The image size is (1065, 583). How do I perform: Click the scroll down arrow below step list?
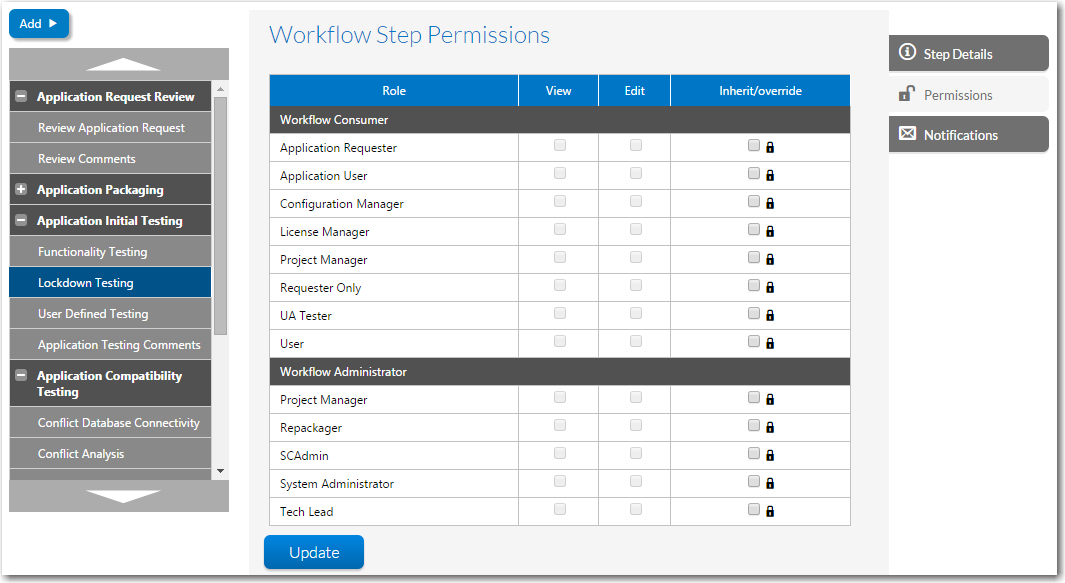coord(123,496)
